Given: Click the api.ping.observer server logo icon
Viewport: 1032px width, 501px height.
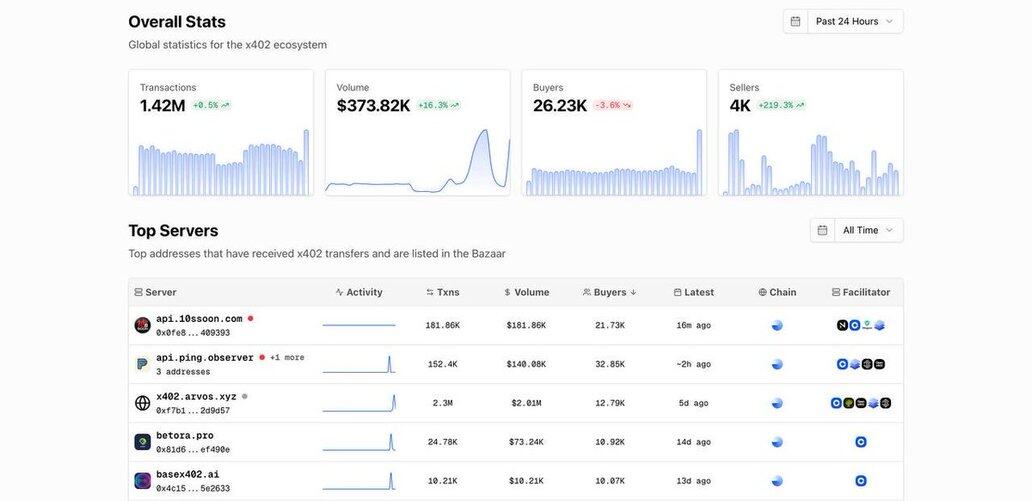Looking at the screenshot, I should (143, 364).
